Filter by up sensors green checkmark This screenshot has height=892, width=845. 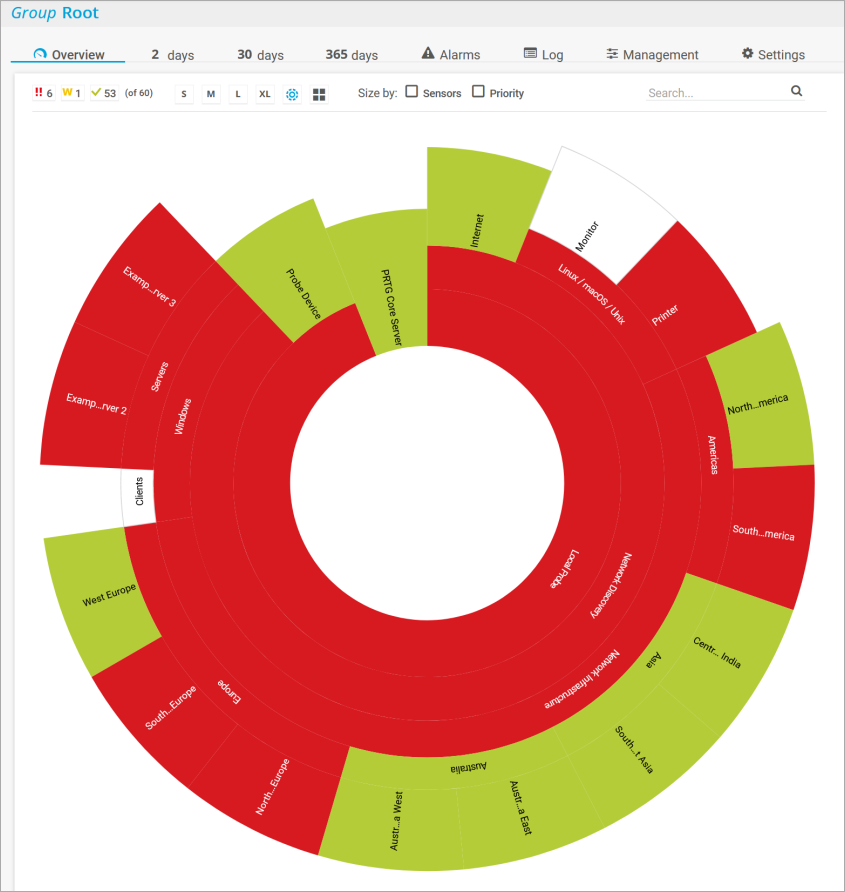[x=104, y=93]
